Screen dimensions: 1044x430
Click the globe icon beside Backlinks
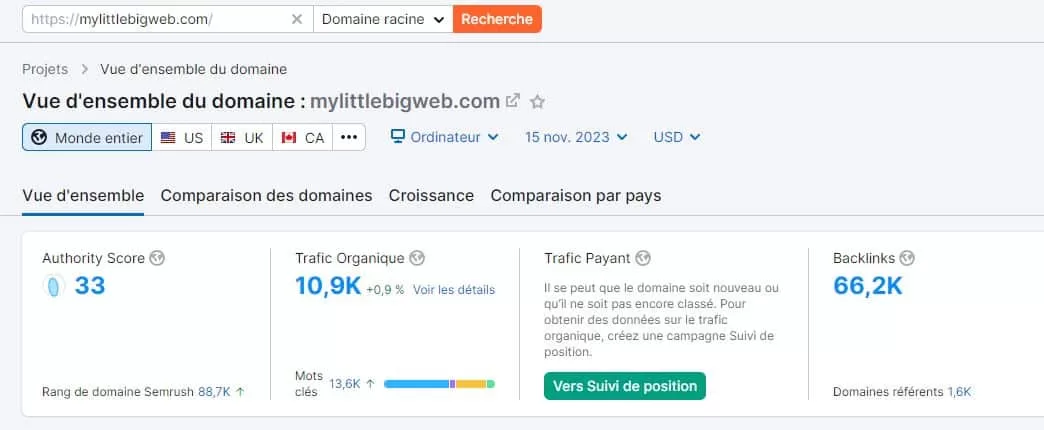click(904, 258)
